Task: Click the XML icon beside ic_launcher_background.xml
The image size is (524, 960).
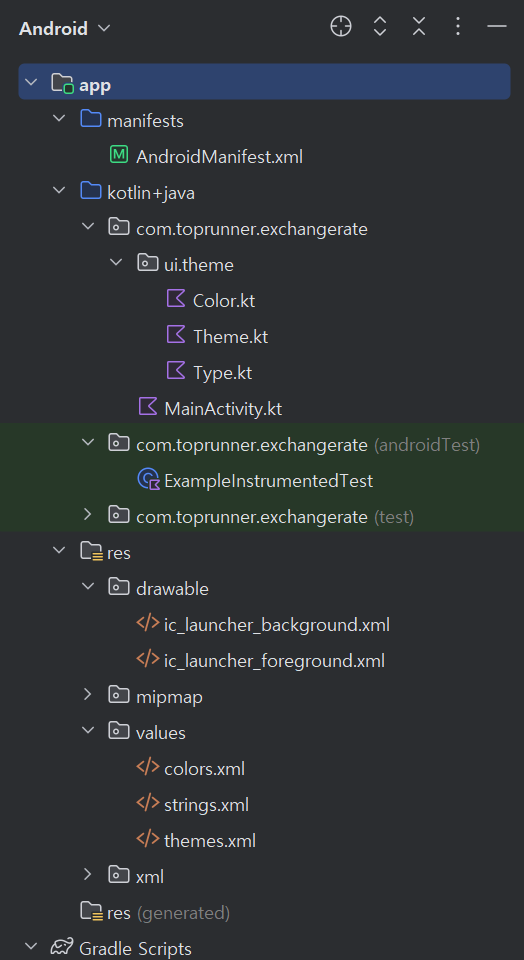Action: 148,623
